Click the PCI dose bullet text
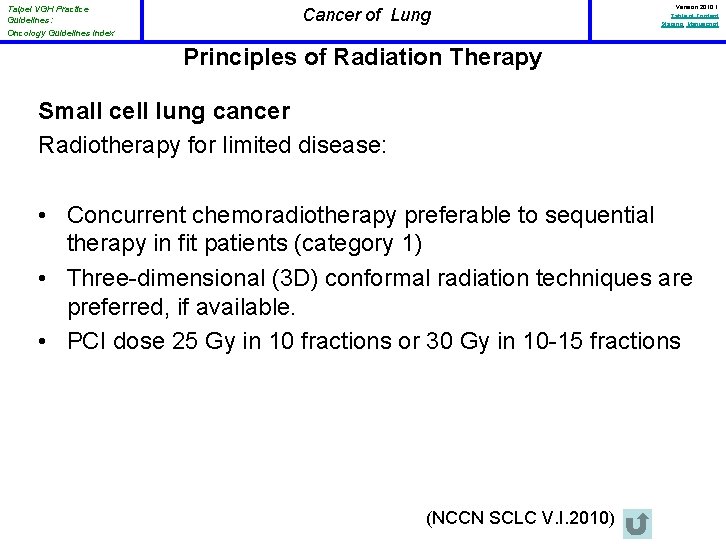 (x=373, y=341)
